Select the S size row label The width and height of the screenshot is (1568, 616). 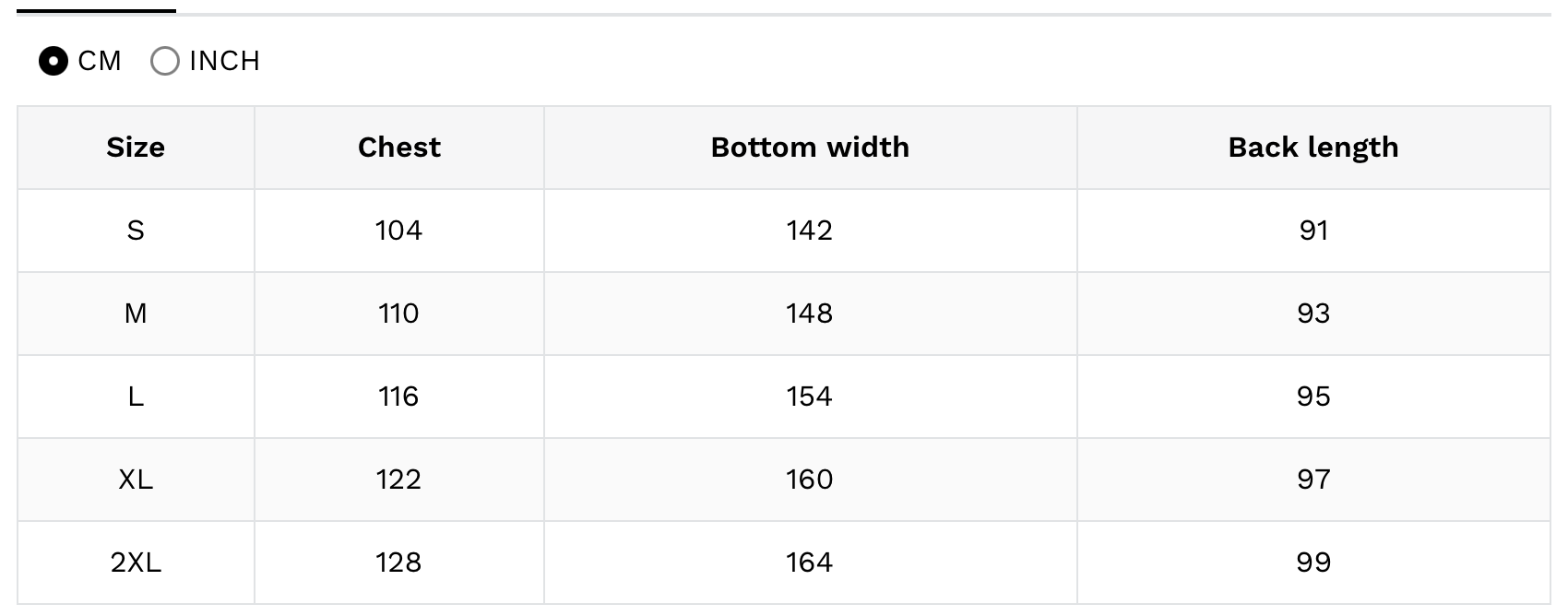pyautogui.click(x=136, y=231)
